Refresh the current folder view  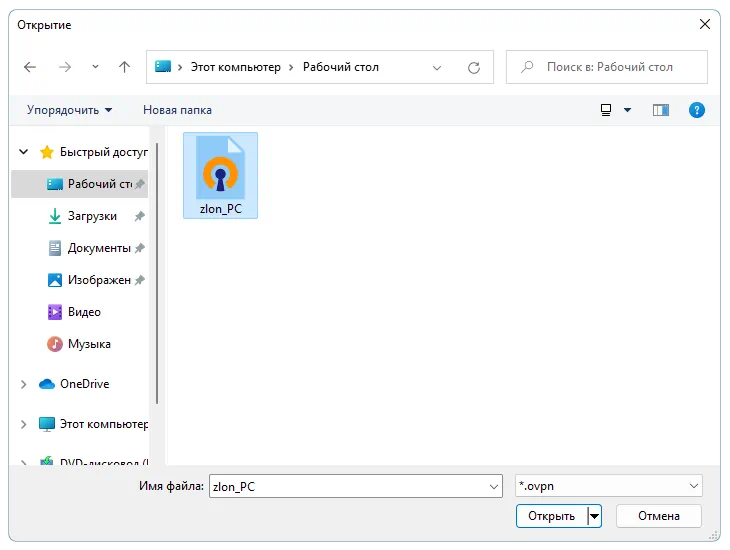(x=474, y=67)
